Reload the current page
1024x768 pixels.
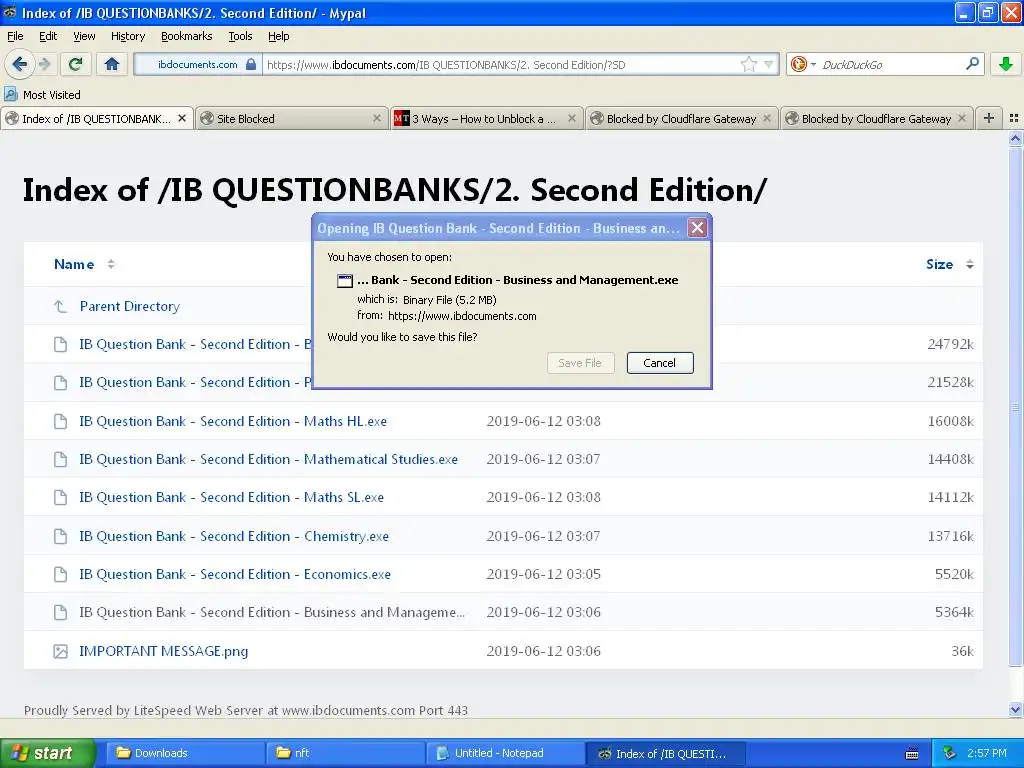coord(76,64)
